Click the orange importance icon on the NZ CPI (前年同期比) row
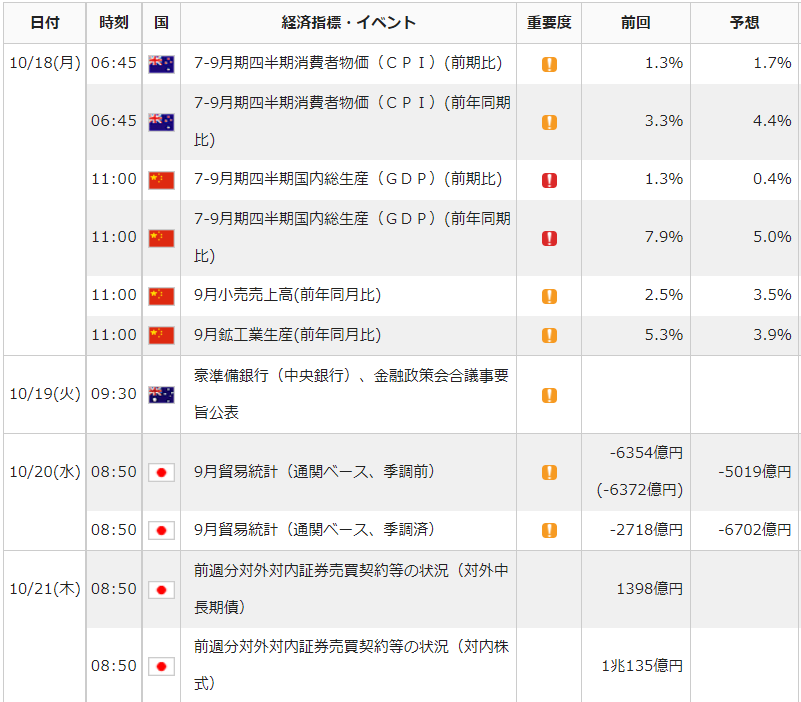Image resolution: width=801 pixels, height=702 pixels. (x=547, y=121)
